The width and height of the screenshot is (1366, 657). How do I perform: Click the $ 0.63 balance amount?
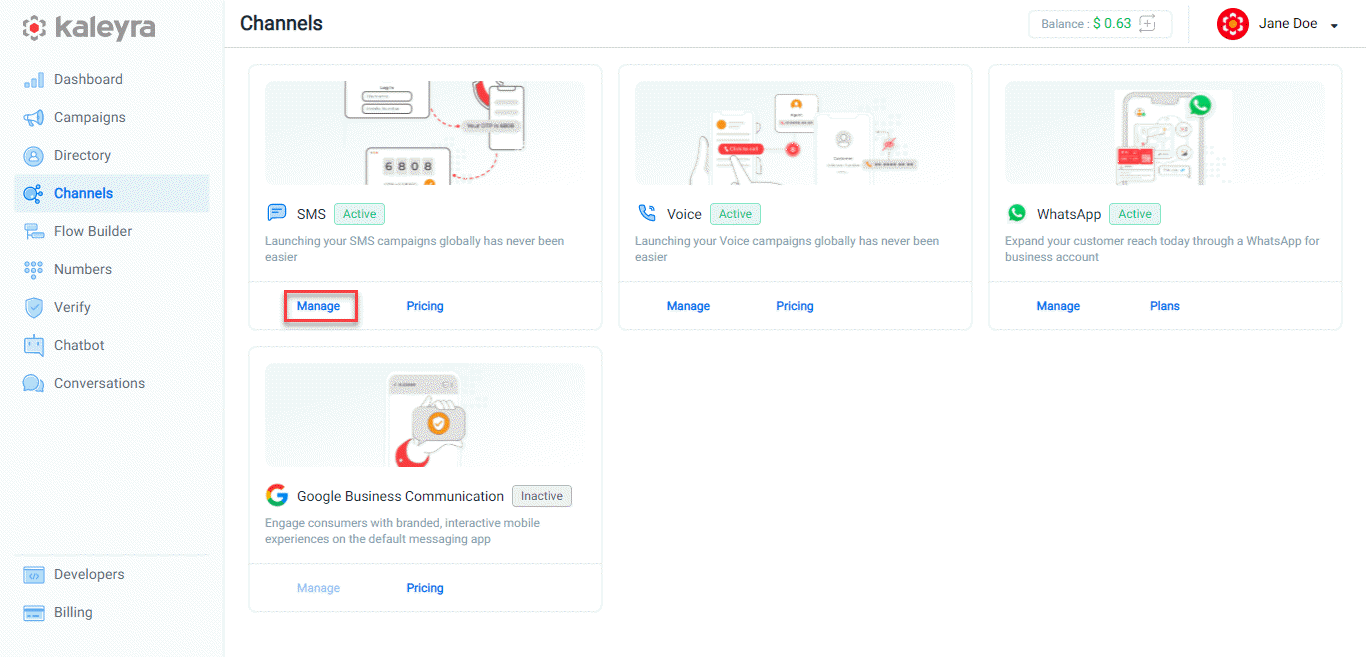point(1112,24)
